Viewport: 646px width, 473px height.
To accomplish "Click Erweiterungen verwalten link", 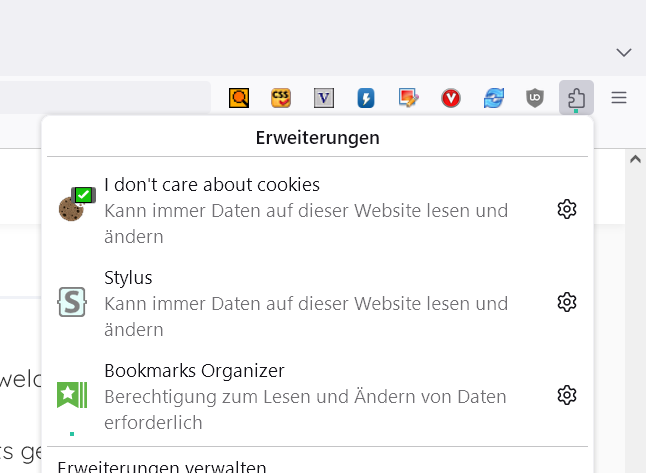I will click(162, 467).
